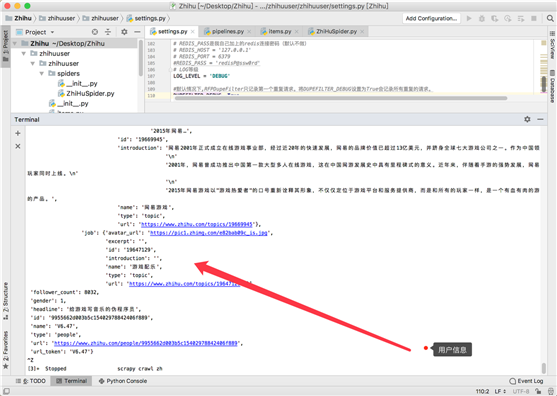Open the UTF-8 encoding dropdown
The width and height of the screenshot is (557, 396).
tap(521, 391)
